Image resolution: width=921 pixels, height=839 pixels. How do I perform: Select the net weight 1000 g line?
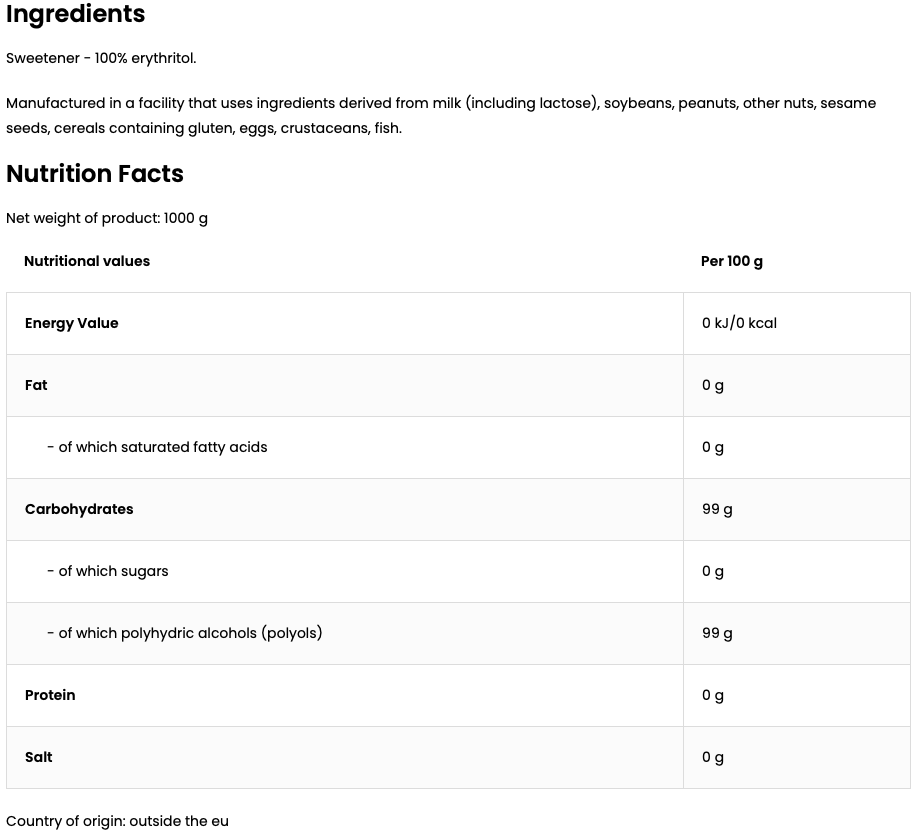[107, 218]
